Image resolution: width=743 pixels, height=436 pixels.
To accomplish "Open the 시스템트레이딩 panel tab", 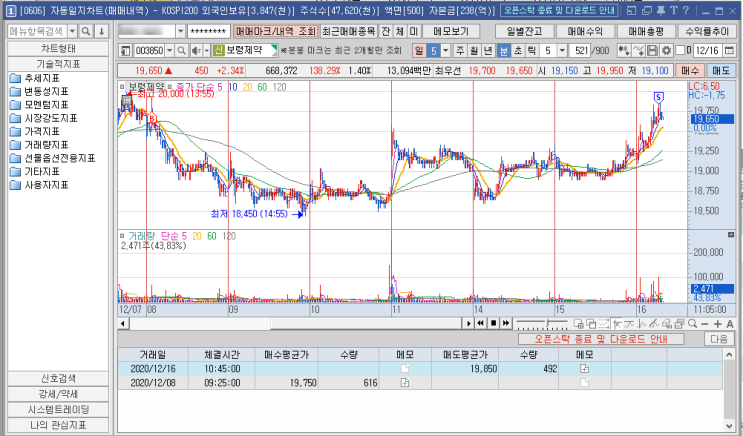I will (58, 409).
